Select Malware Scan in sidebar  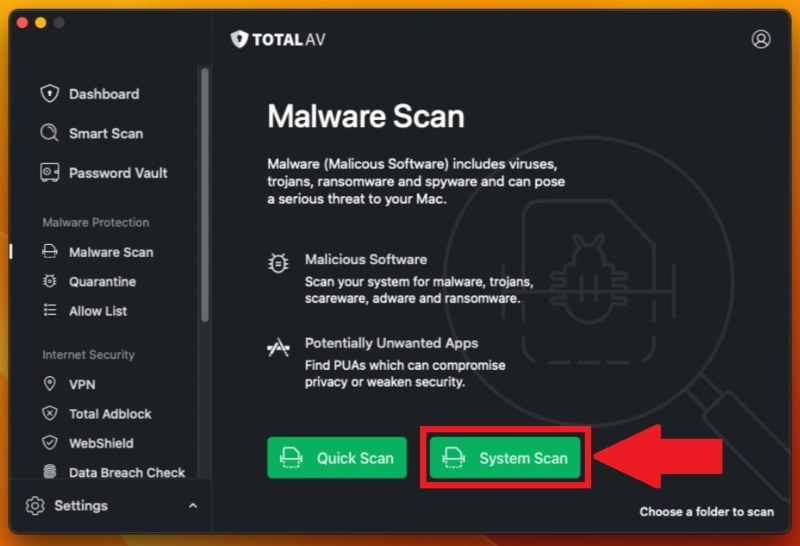[x=111, y=252]
